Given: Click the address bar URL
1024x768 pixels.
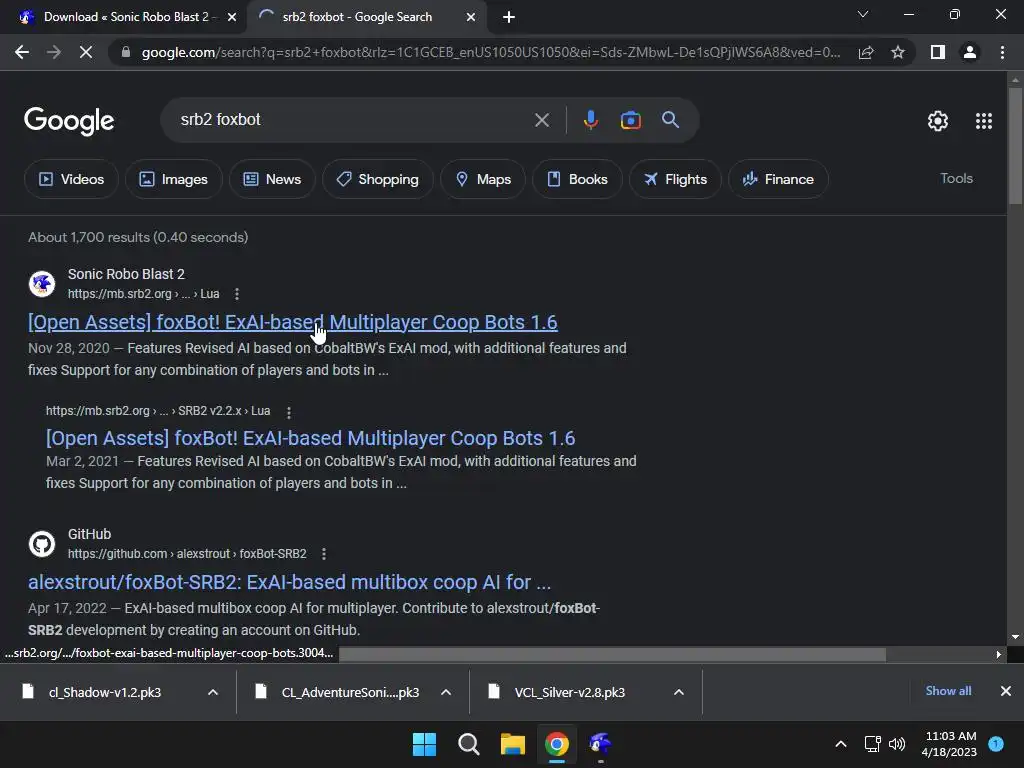Looking at the screenshot, I should click(x=491, y=52).
